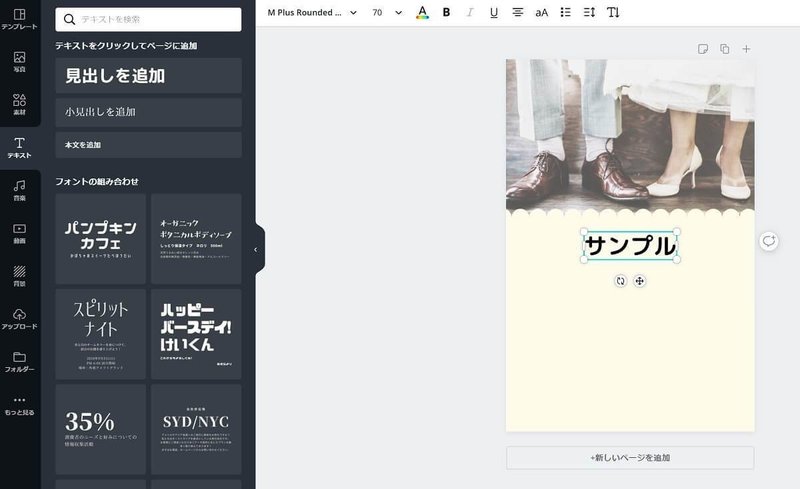Collapse the side panel with the arrow handle
This screenshot has width=800, height=489.
click(x=259, y=250)
